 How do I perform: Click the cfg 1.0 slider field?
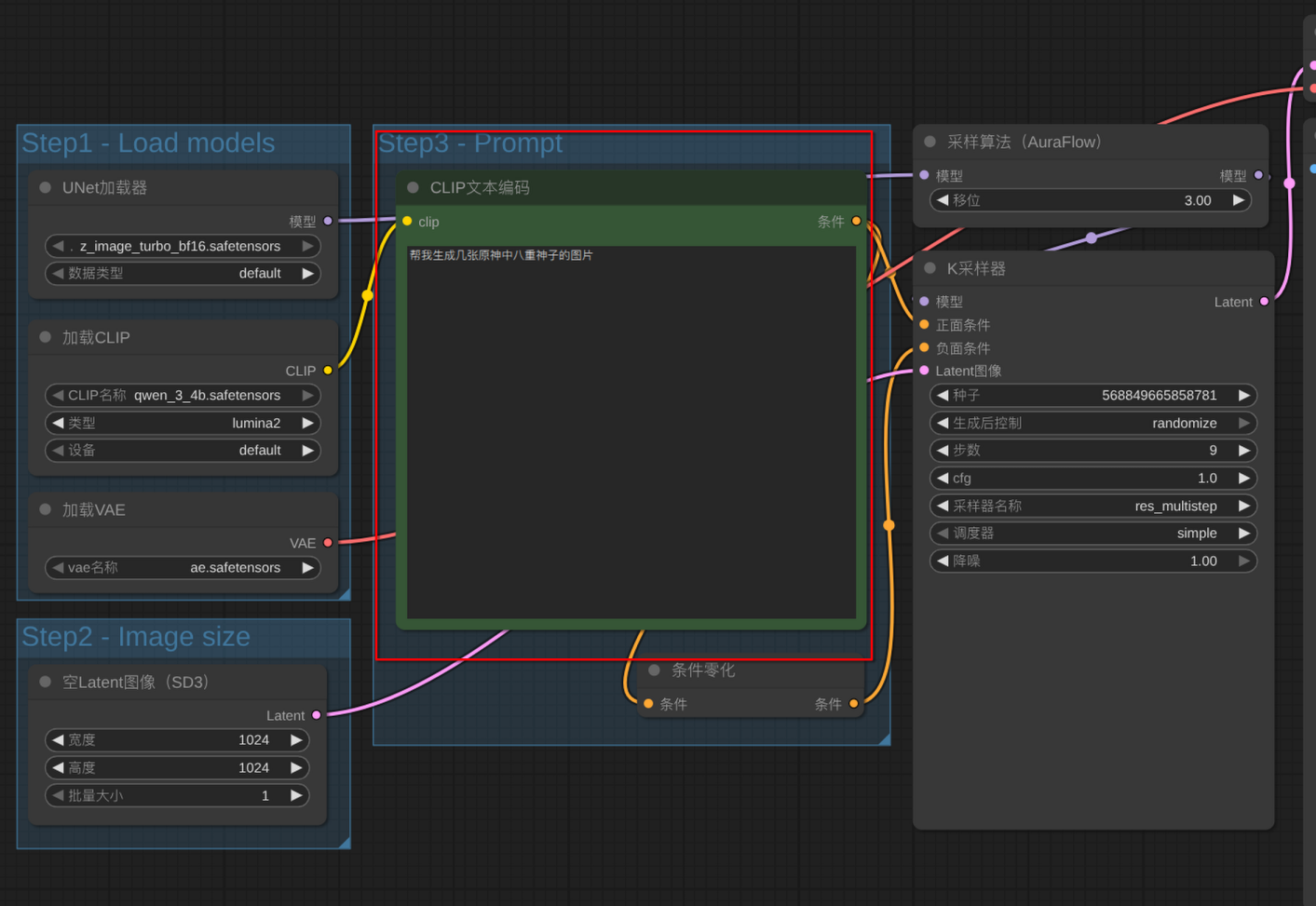[1092, 479]
